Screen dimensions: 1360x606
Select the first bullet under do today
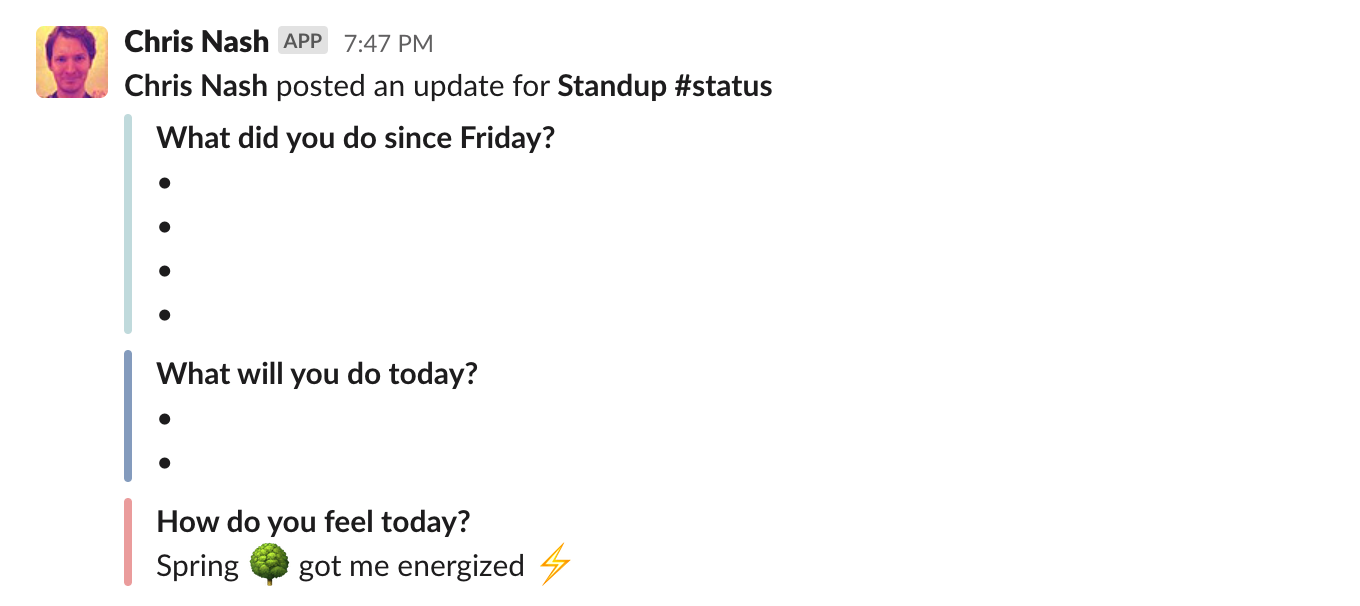(165, 419)
